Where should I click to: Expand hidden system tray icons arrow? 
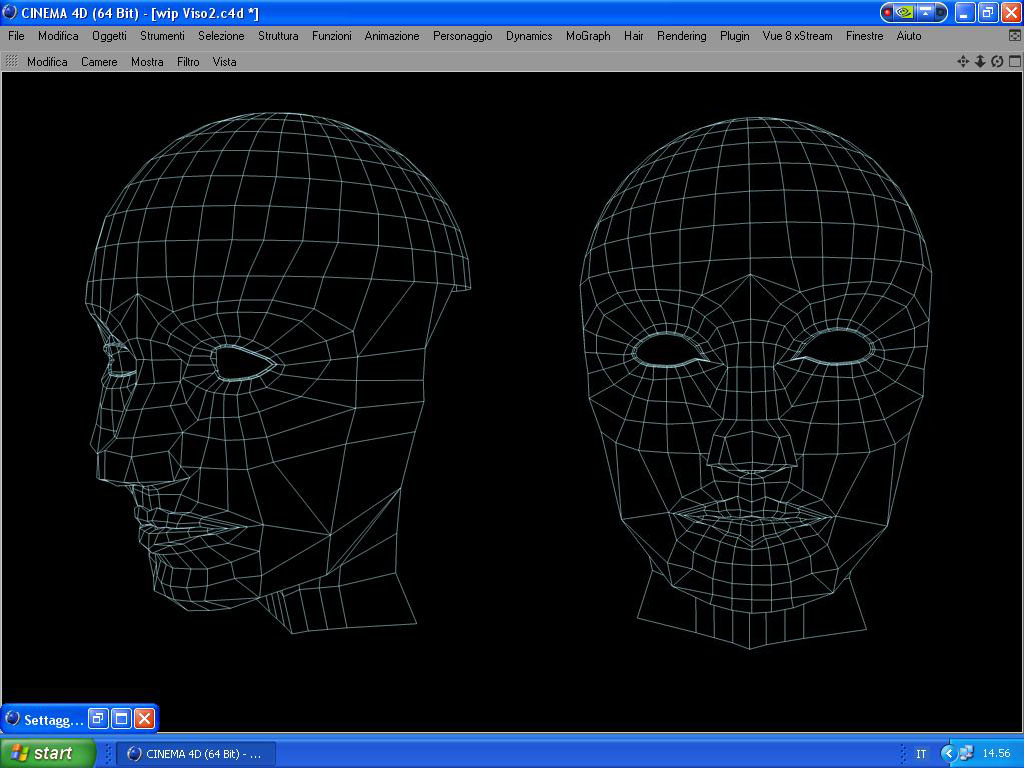tap(949, 754)
